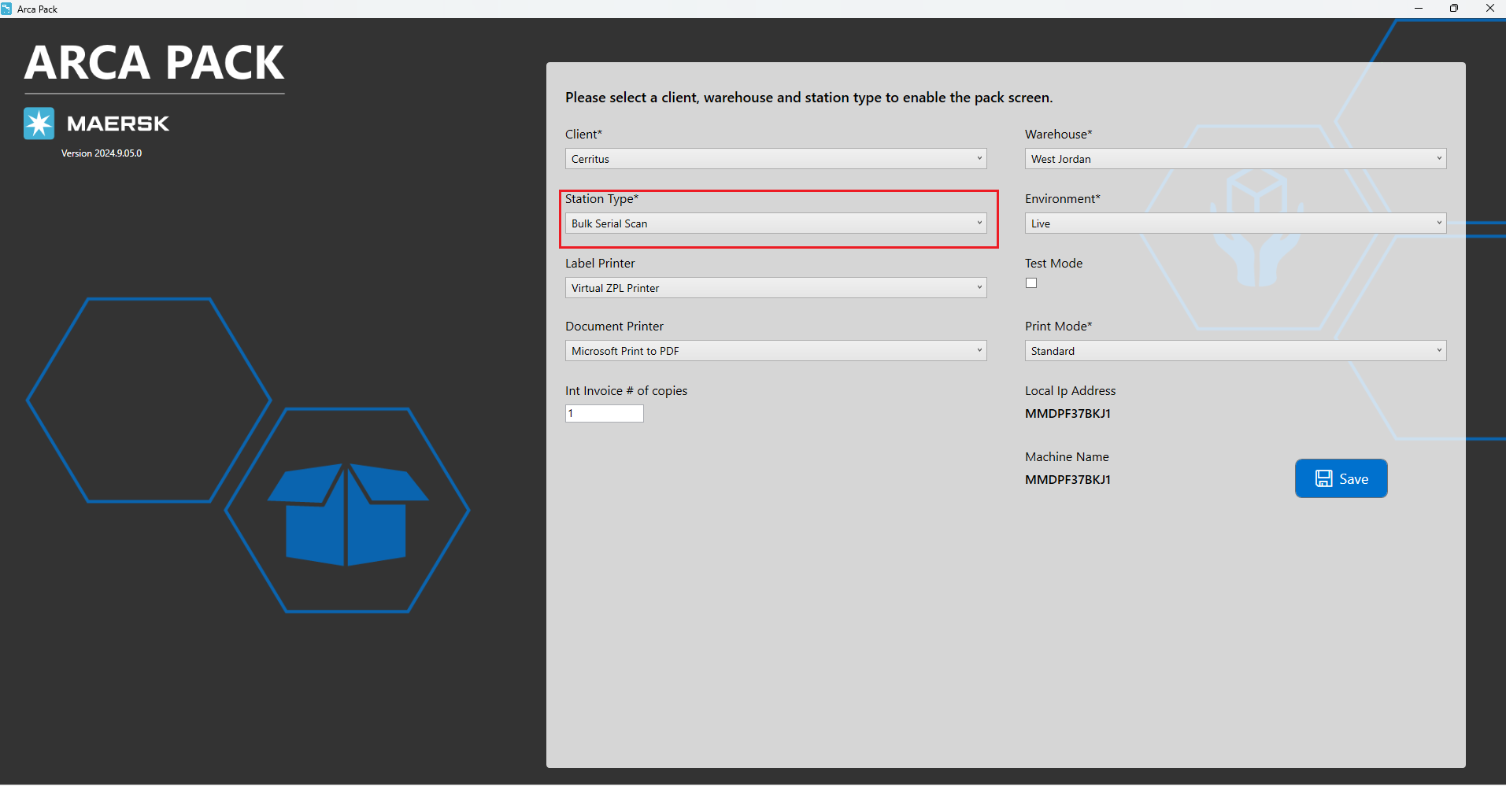Click the Int Invoice # of copies label

(626, 391)
